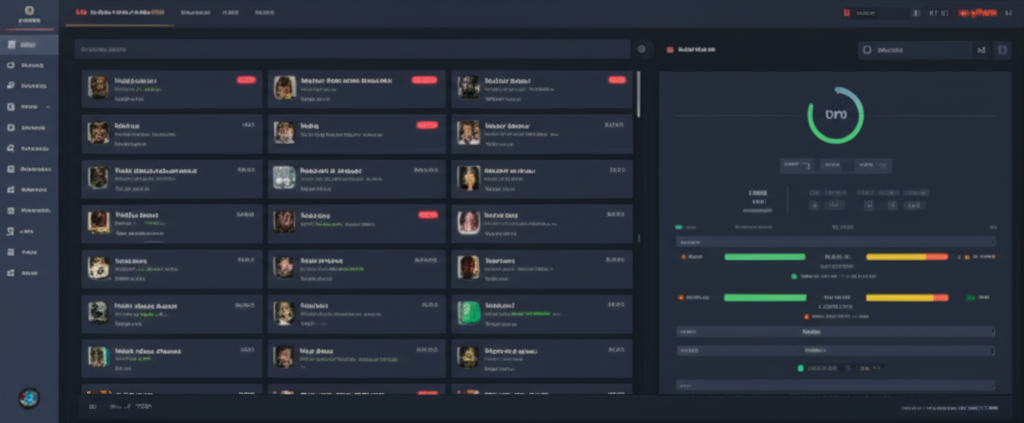Open the fifth left sidebar icon
1024x423 pixels.
(x=10, y=127)
